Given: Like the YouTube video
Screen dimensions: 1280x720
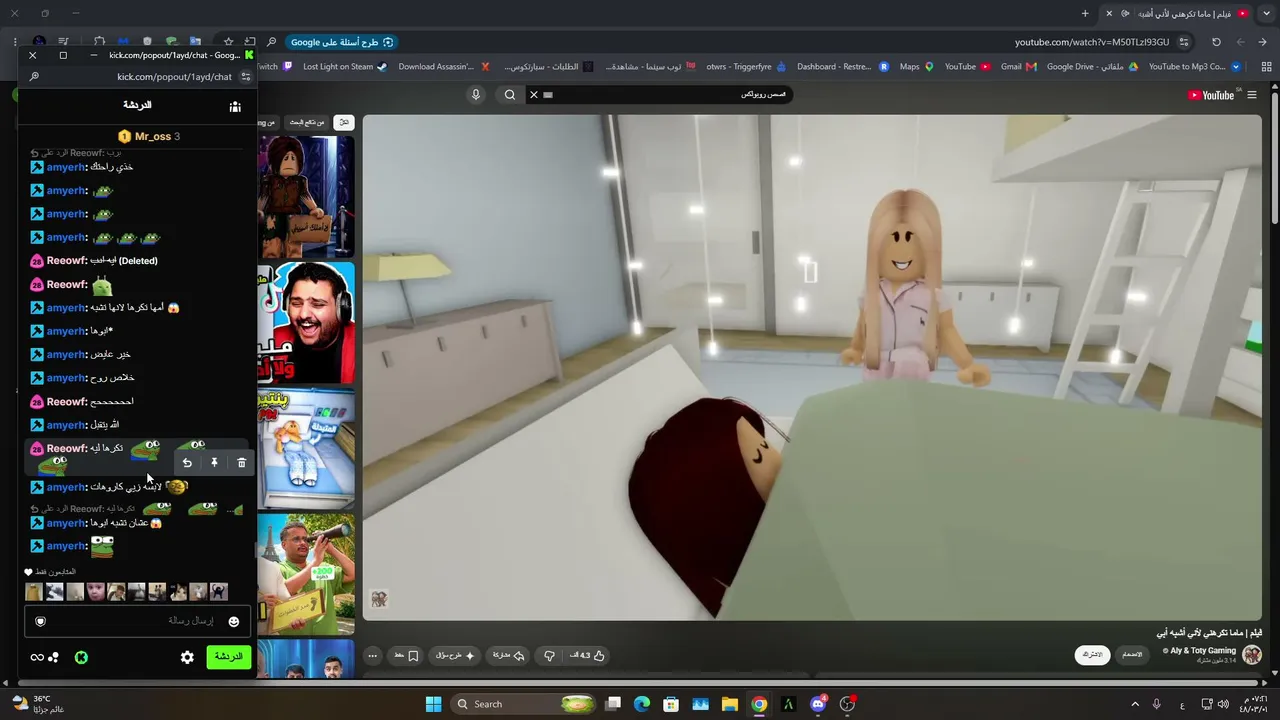Looking at the screenshot, I should [587, 655].
